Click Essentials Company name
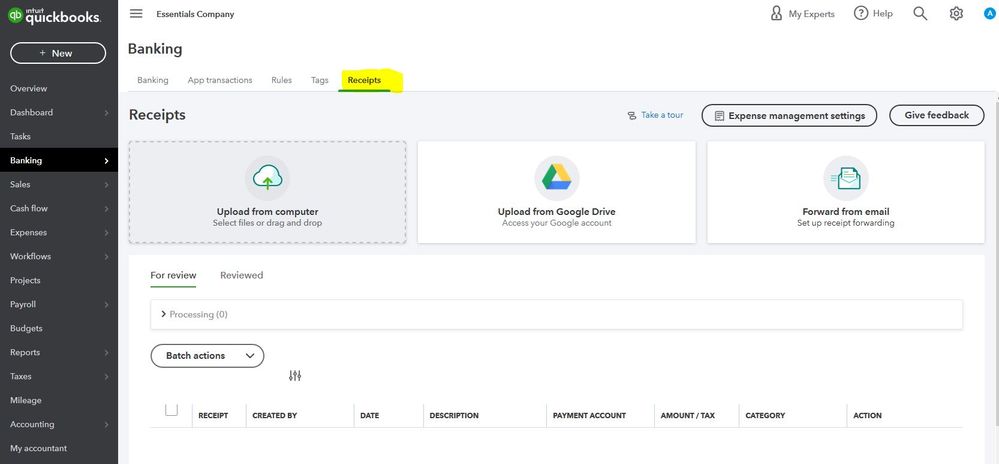Image resolution: width=999 pixels, height=464 pixels. coord(195,14)
